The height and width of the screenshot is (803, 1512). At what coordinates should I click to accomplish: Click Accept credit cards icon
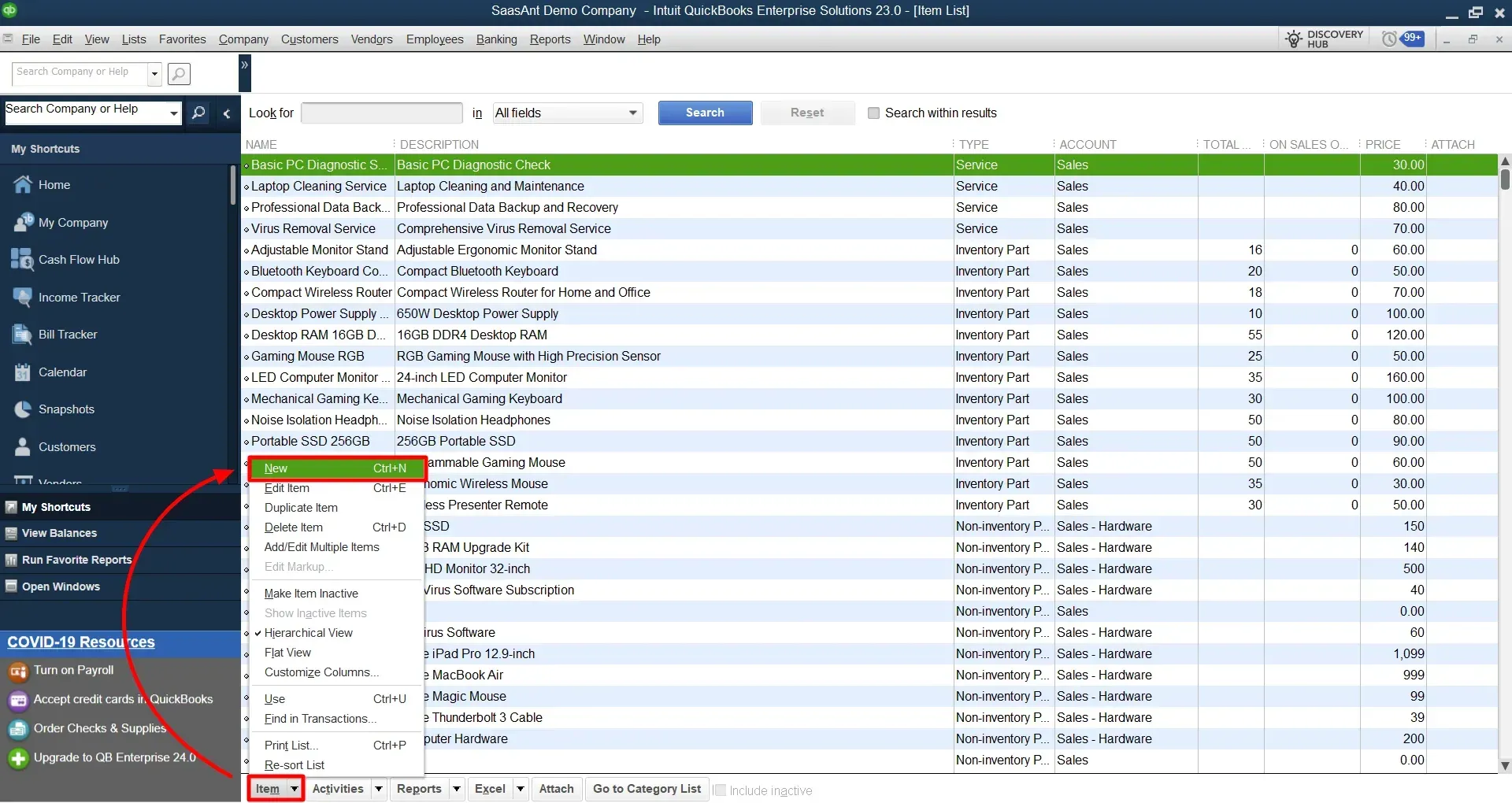pyautogui.click(x=18, y=700)
